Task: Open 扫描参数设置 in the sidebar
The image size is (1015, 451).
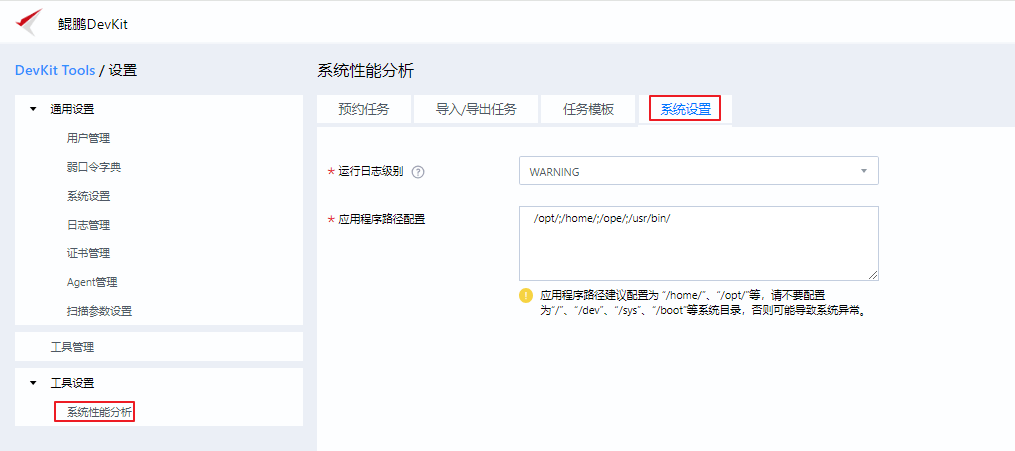Action: coord(99,311)
